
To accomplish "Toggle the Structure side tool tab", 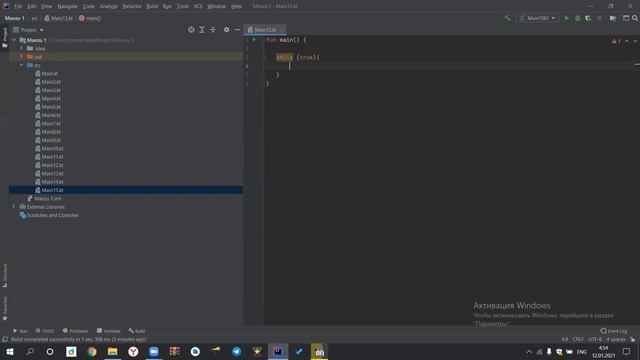I will [5, 276].
